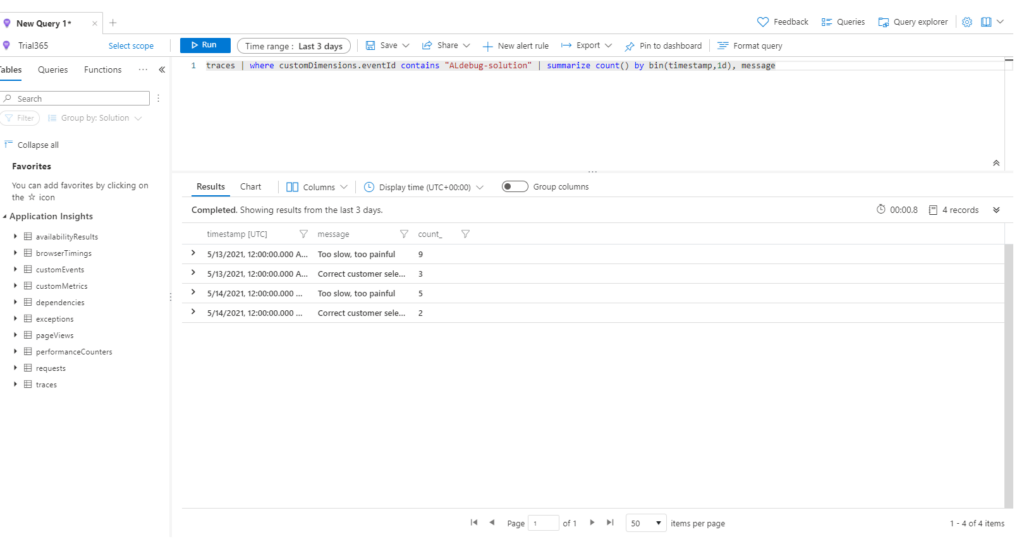Screen dimensions: 1024x544
Task: Close the New Query 1 tab
Action: tap(95, 24)
